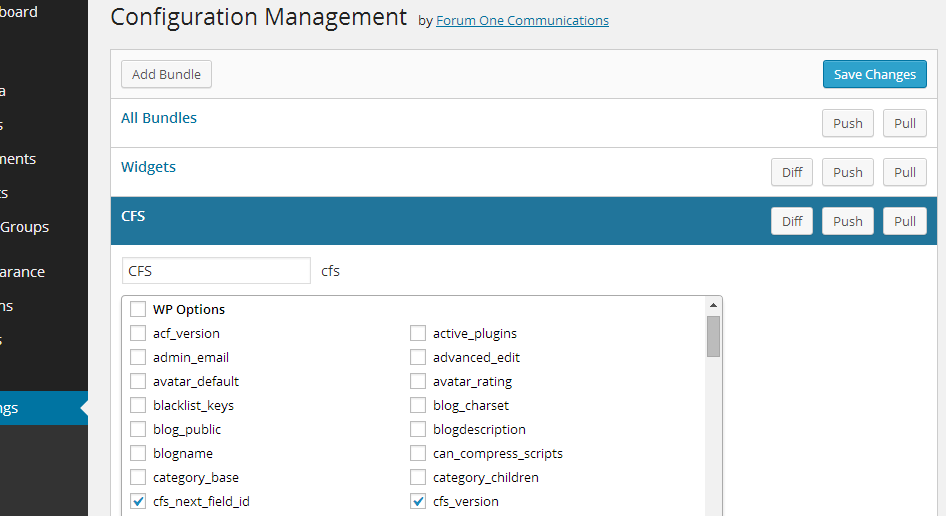
Task: Open Forum One Communications link
Action: (522, 20)
